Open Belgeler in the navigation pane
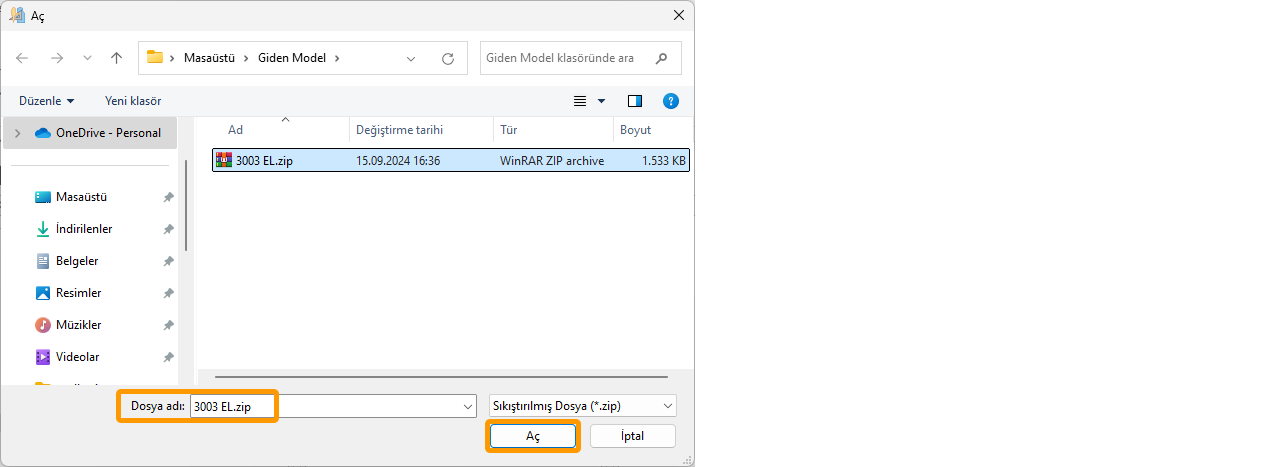The image size is (1270, 467). pyautogui.click(x=76, y=261)
